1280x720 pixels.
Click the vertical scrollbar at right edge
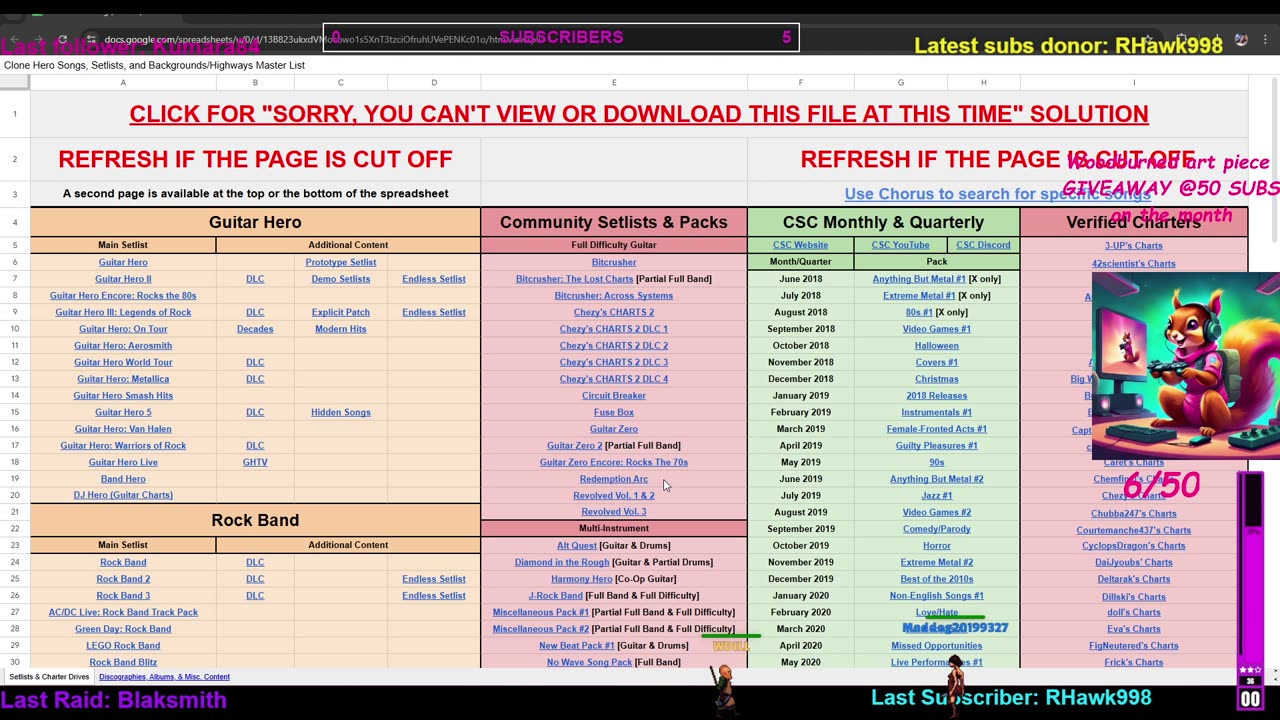(x=1273, y=160)
